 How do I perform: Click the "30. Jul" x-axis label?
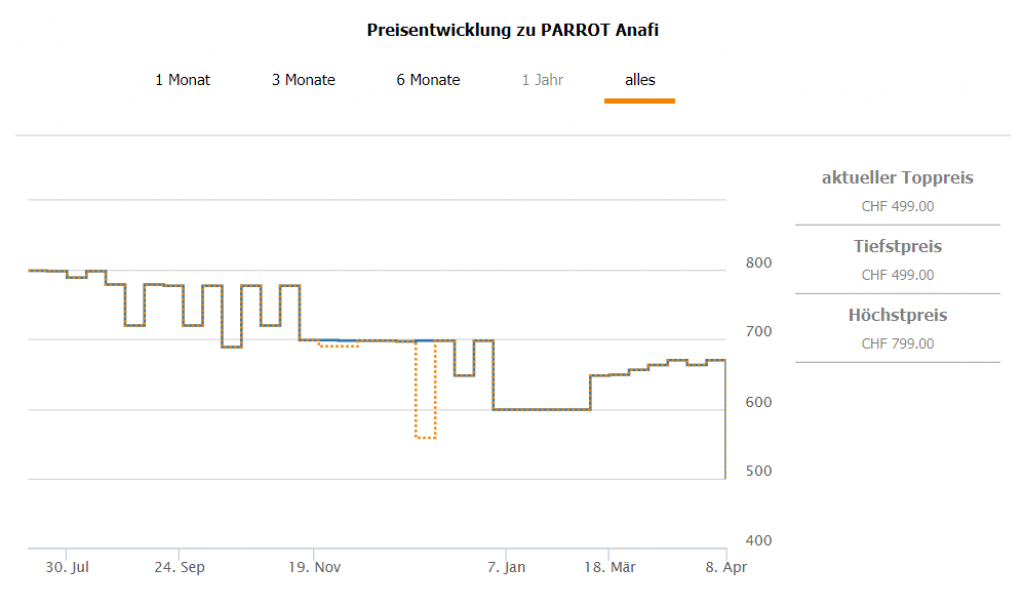click(66, 567)
